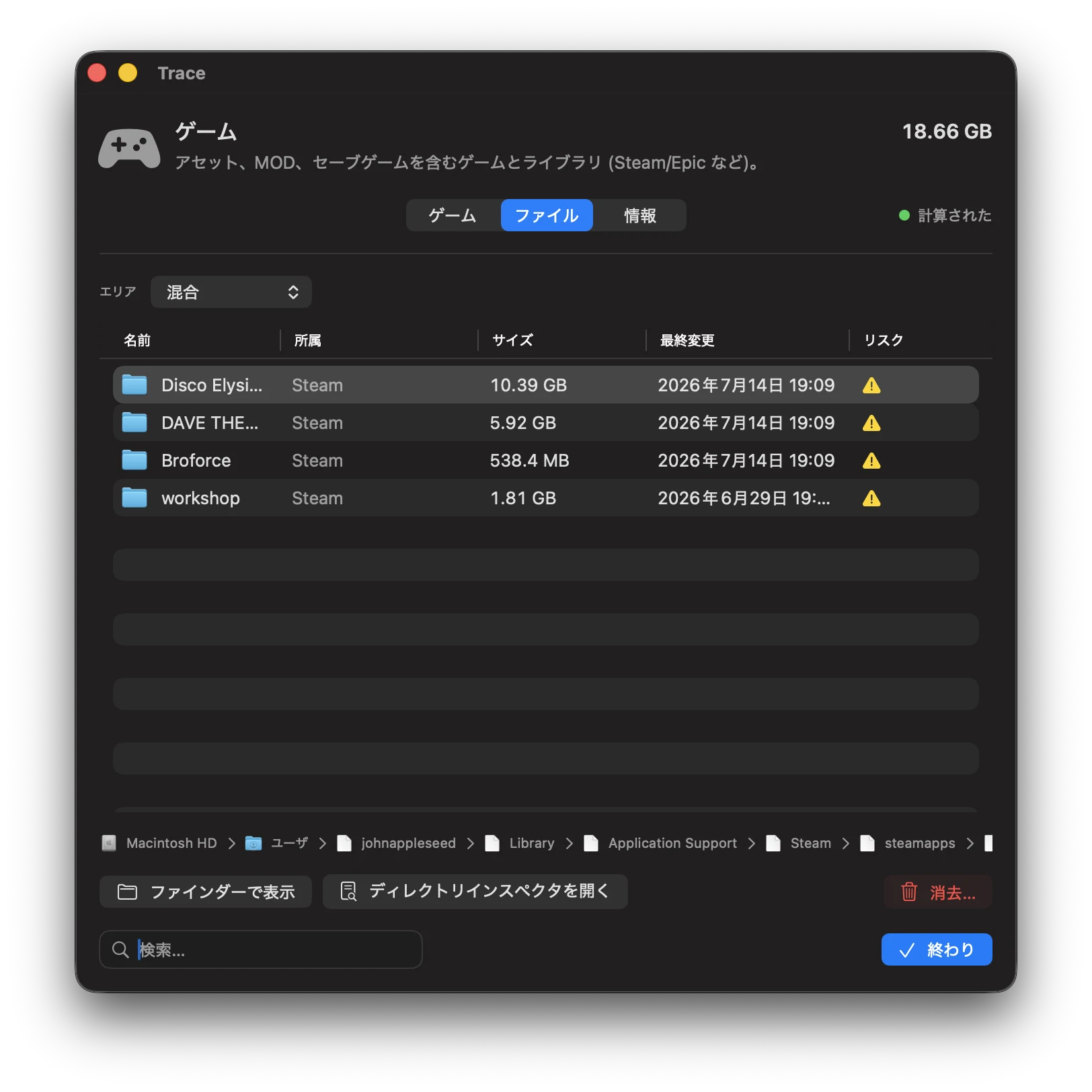Click the 5.92 GB size value
Viewport: 1092px width, 1092px height.
523,422
